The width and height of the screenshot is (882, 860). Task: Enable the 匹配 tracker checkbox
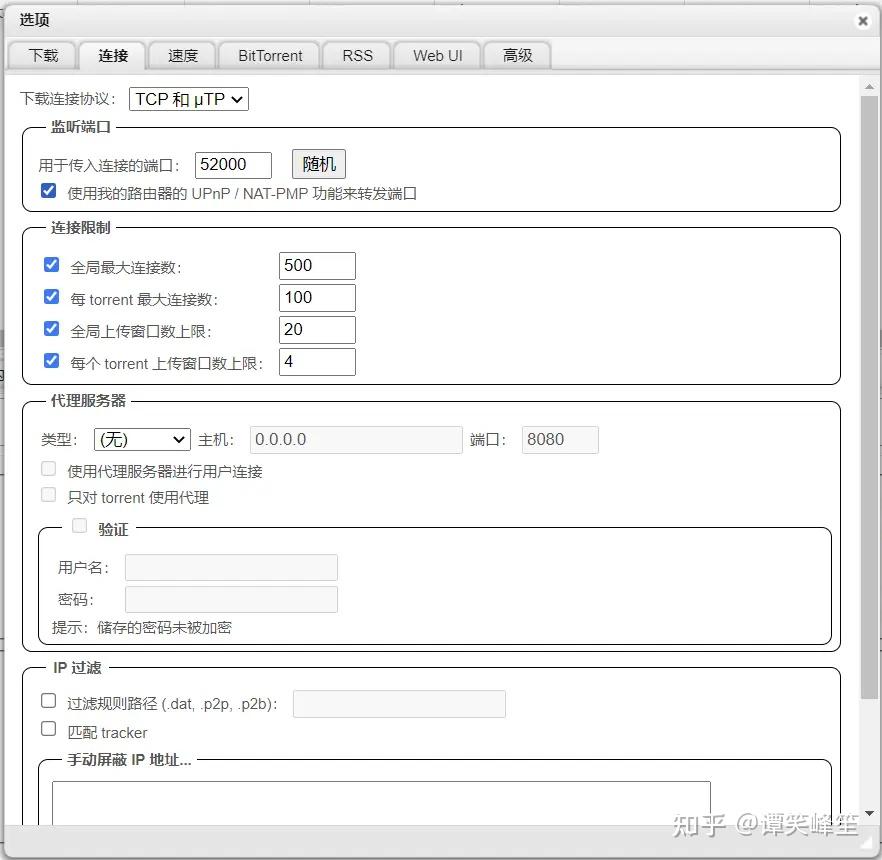pyautogui.click(x=48, y=730)
